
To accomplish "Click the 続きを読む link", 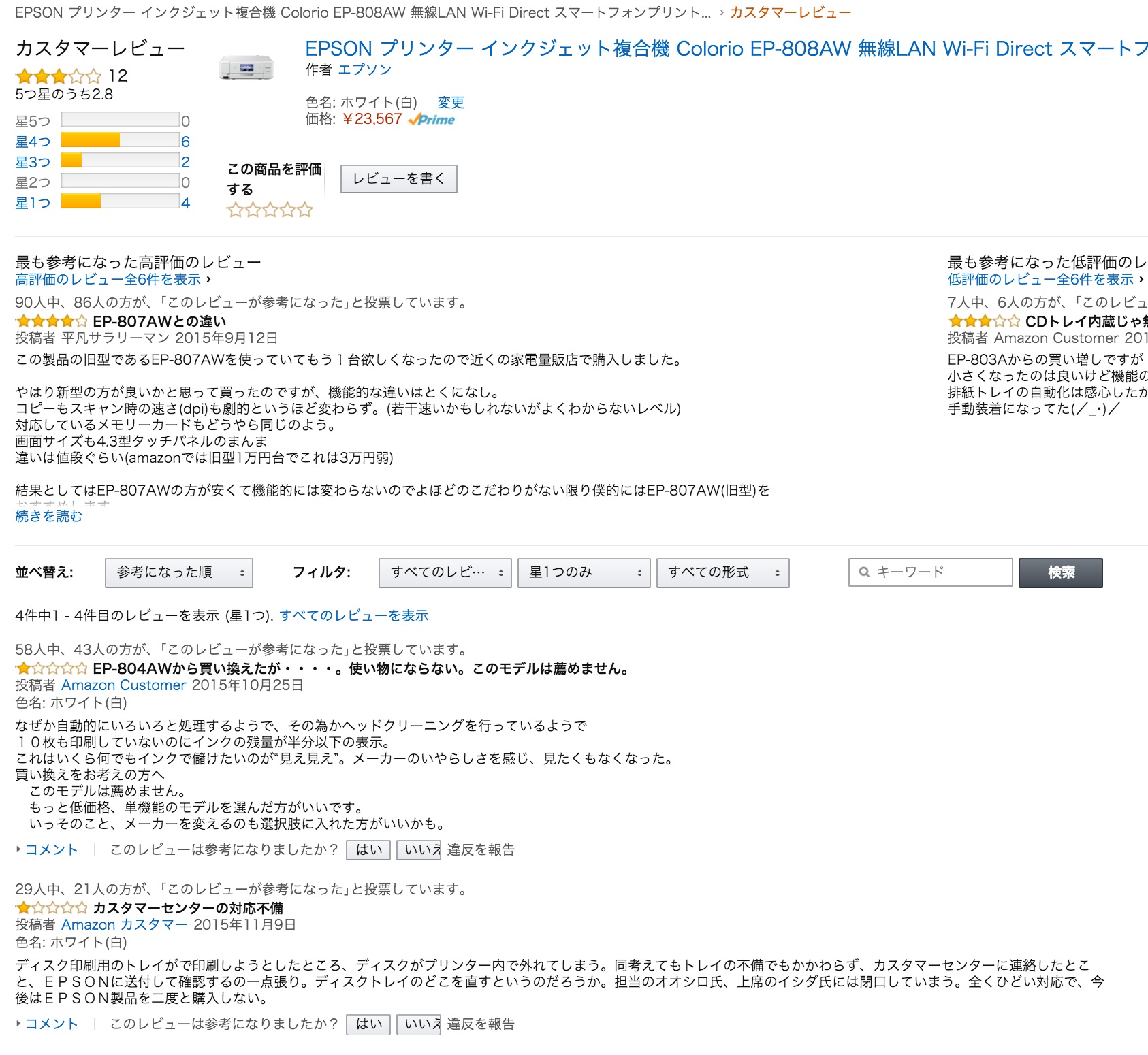I will coord(48,516).
